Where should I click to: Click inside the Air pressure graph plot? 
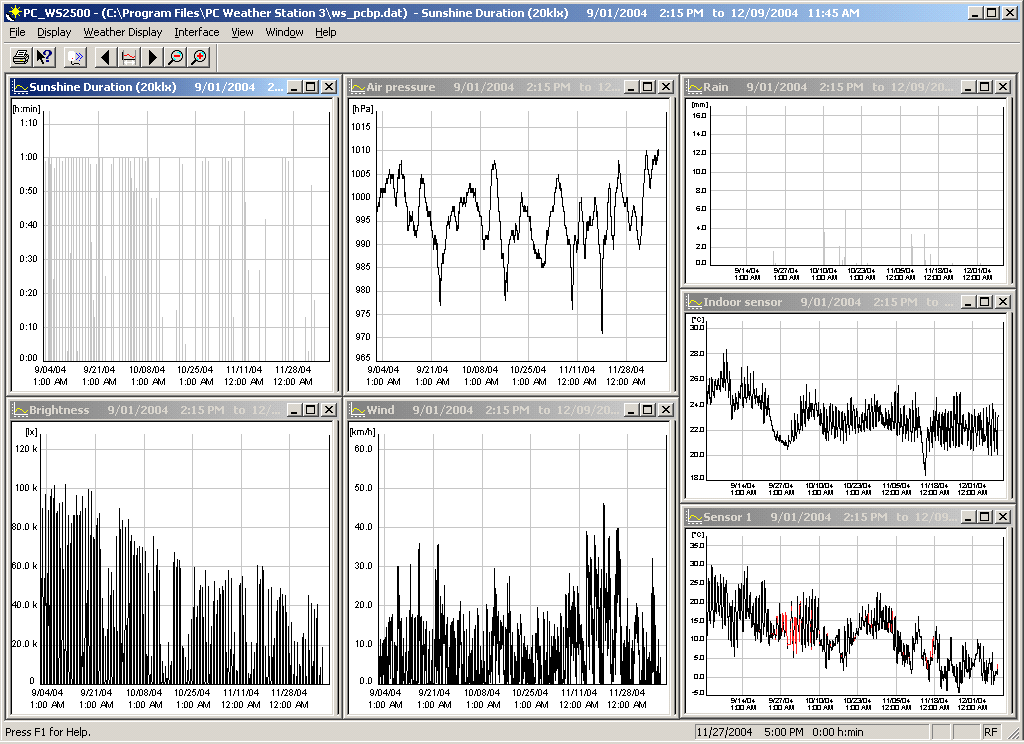(x=521, y=235)
